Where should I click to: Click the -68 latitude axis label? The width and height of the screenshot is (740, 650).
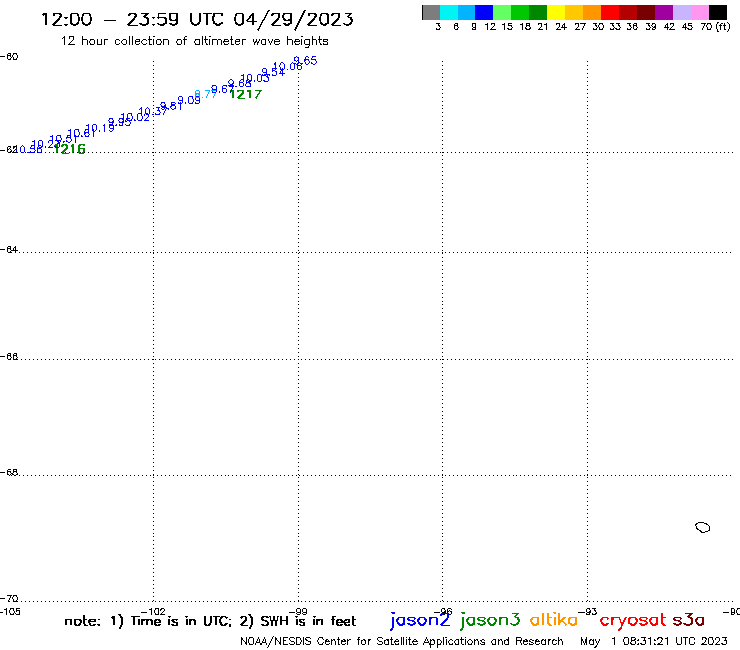click(x=9, y=473)
